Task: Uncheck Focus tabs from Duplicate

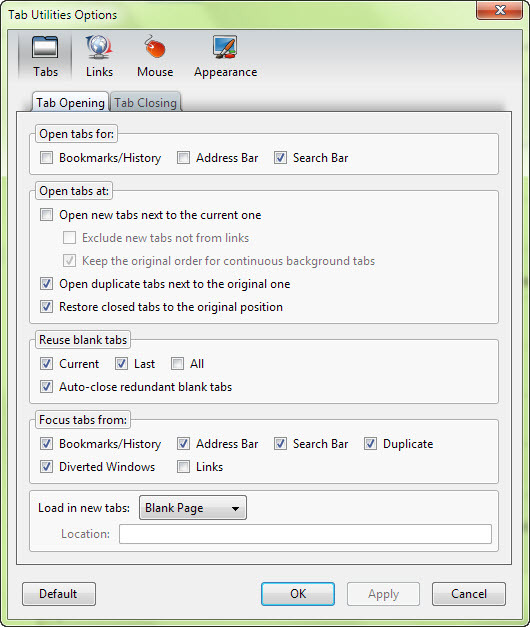Action: tap(370, 443)
